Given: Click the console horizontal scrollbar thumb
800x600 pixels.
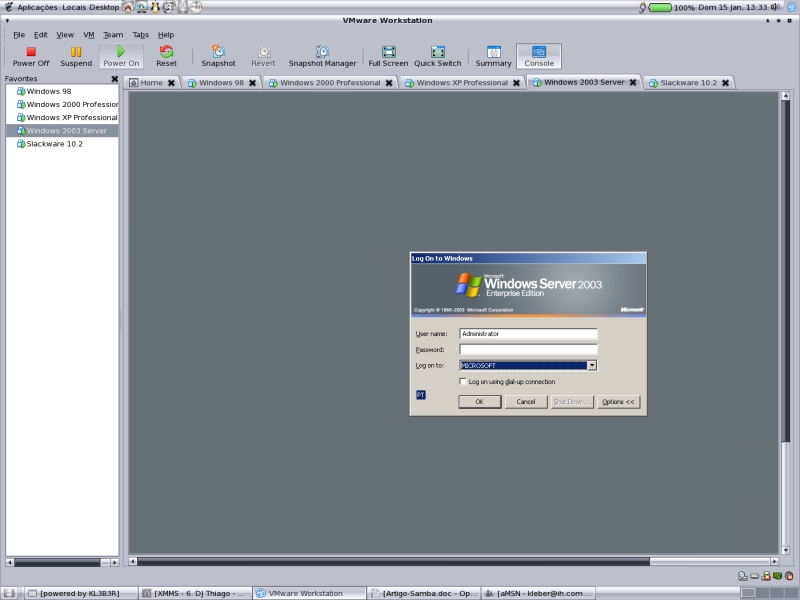Looking at the screenshot, I should point(393,561).
